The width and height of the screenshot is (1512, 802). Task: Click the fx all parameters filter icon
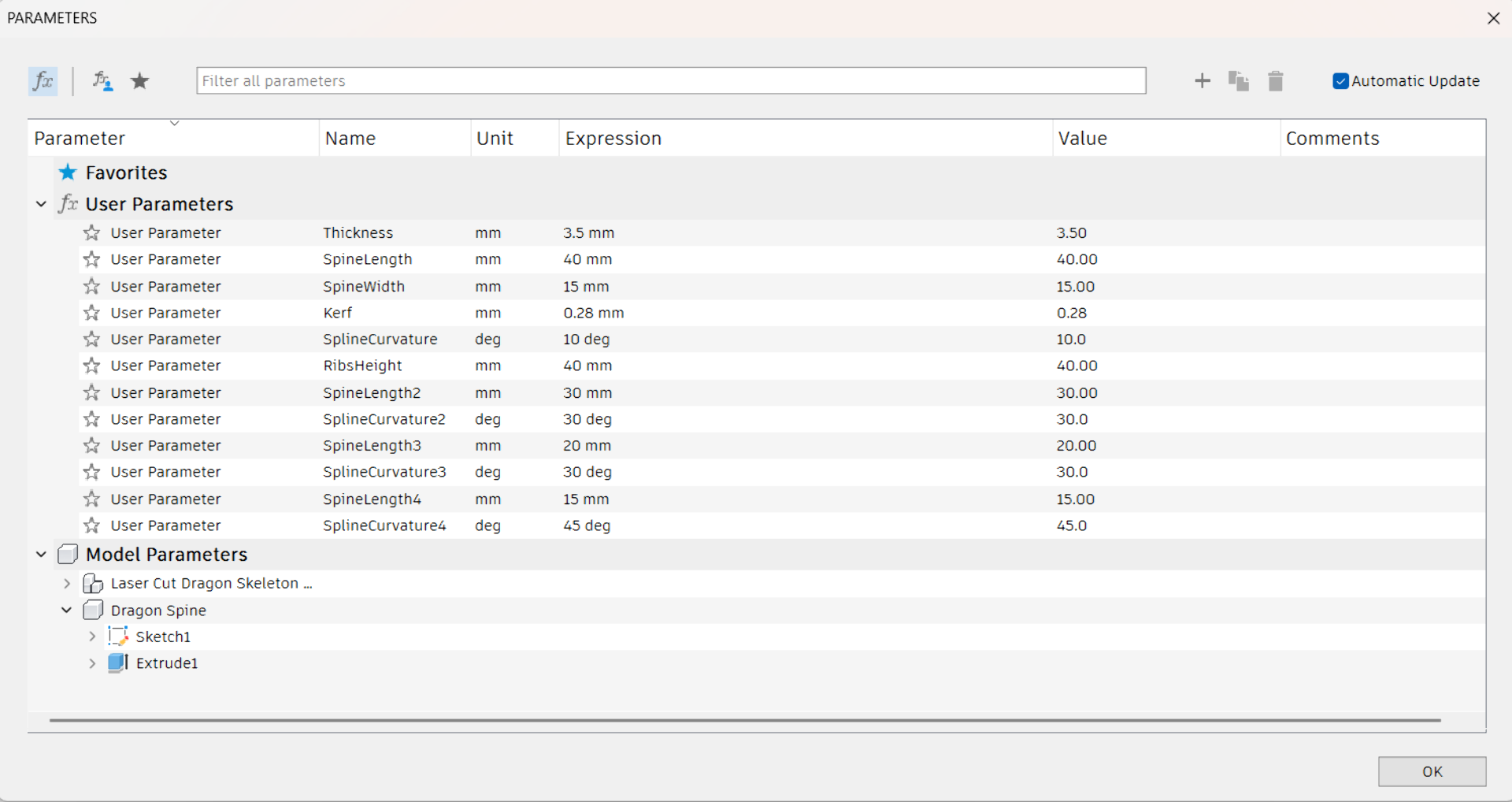(x=43, y=81)
